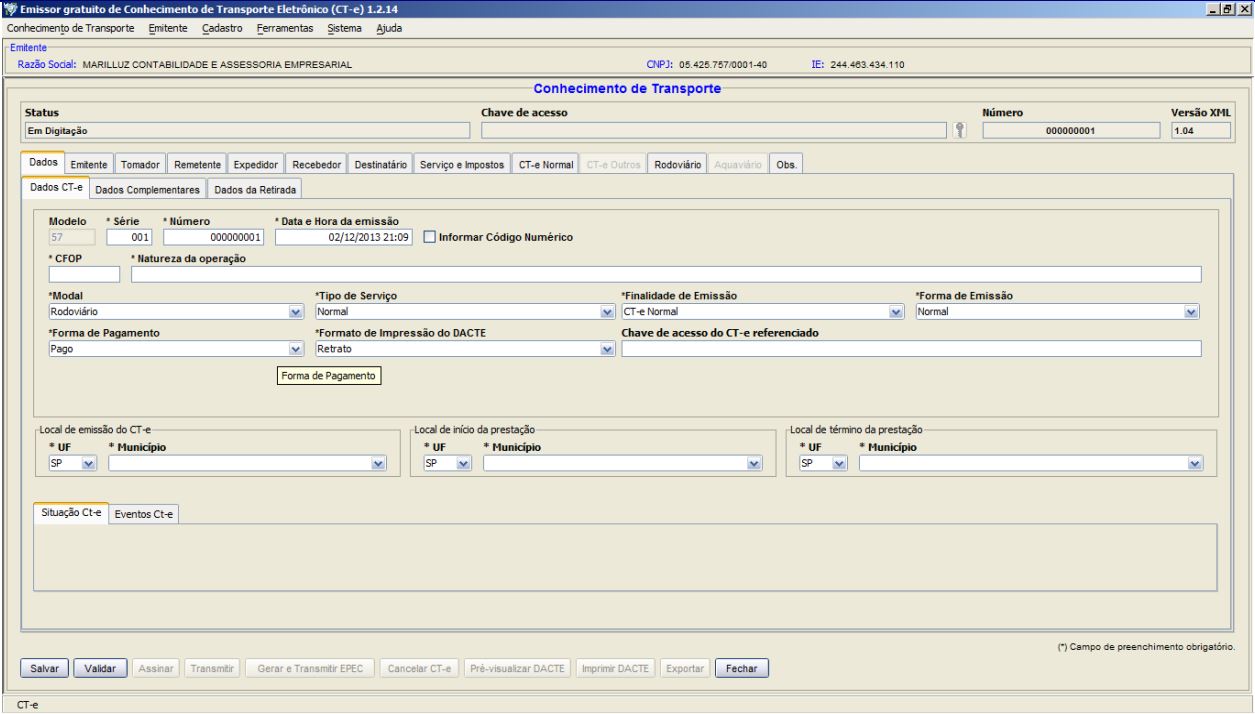Open Formato de Impressão do DACTE dropdown
The height and width of the screenshot is (714, 1255).
coord(606,349)
